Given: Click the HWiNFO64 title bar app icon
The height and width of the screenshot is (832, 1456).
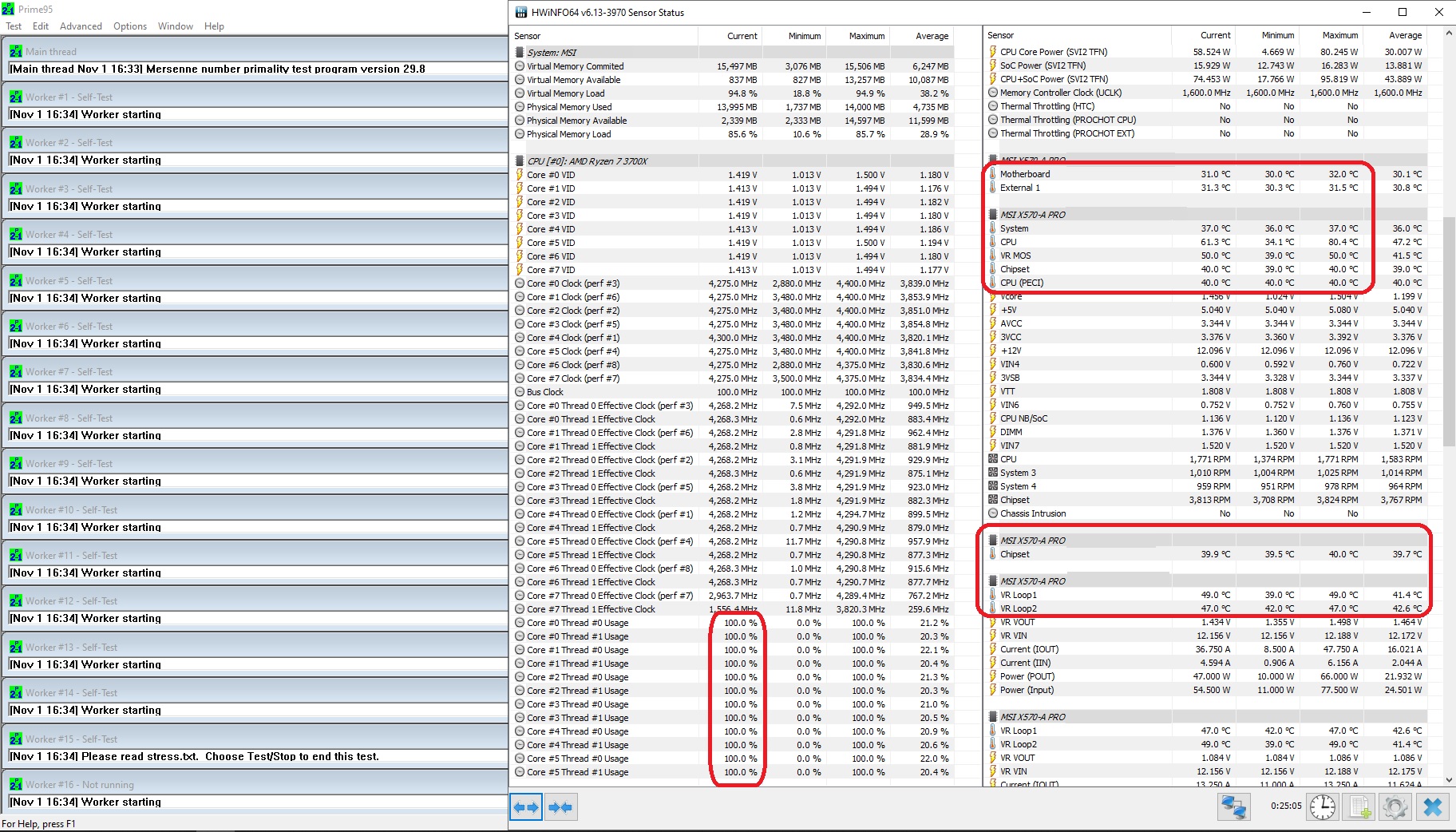Looking at the screenshot, I should point(521,12).
